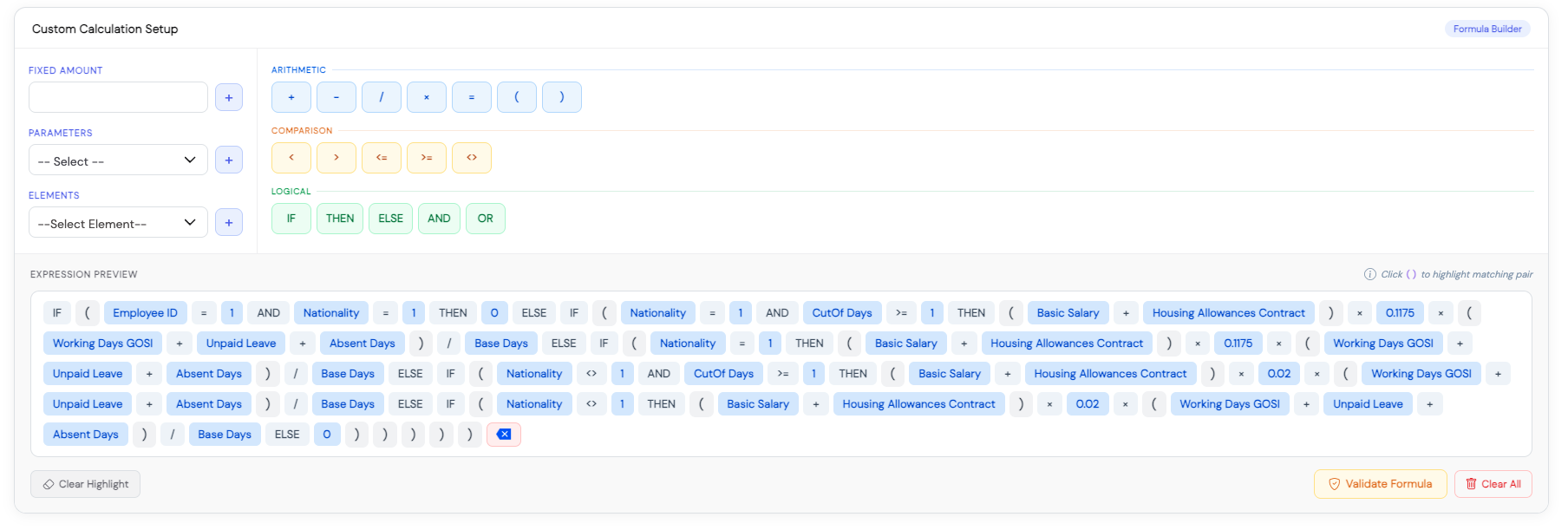Screen dimensions: 1568x530
Task: Insert AND logical keyword
Action: coord(439,219)
